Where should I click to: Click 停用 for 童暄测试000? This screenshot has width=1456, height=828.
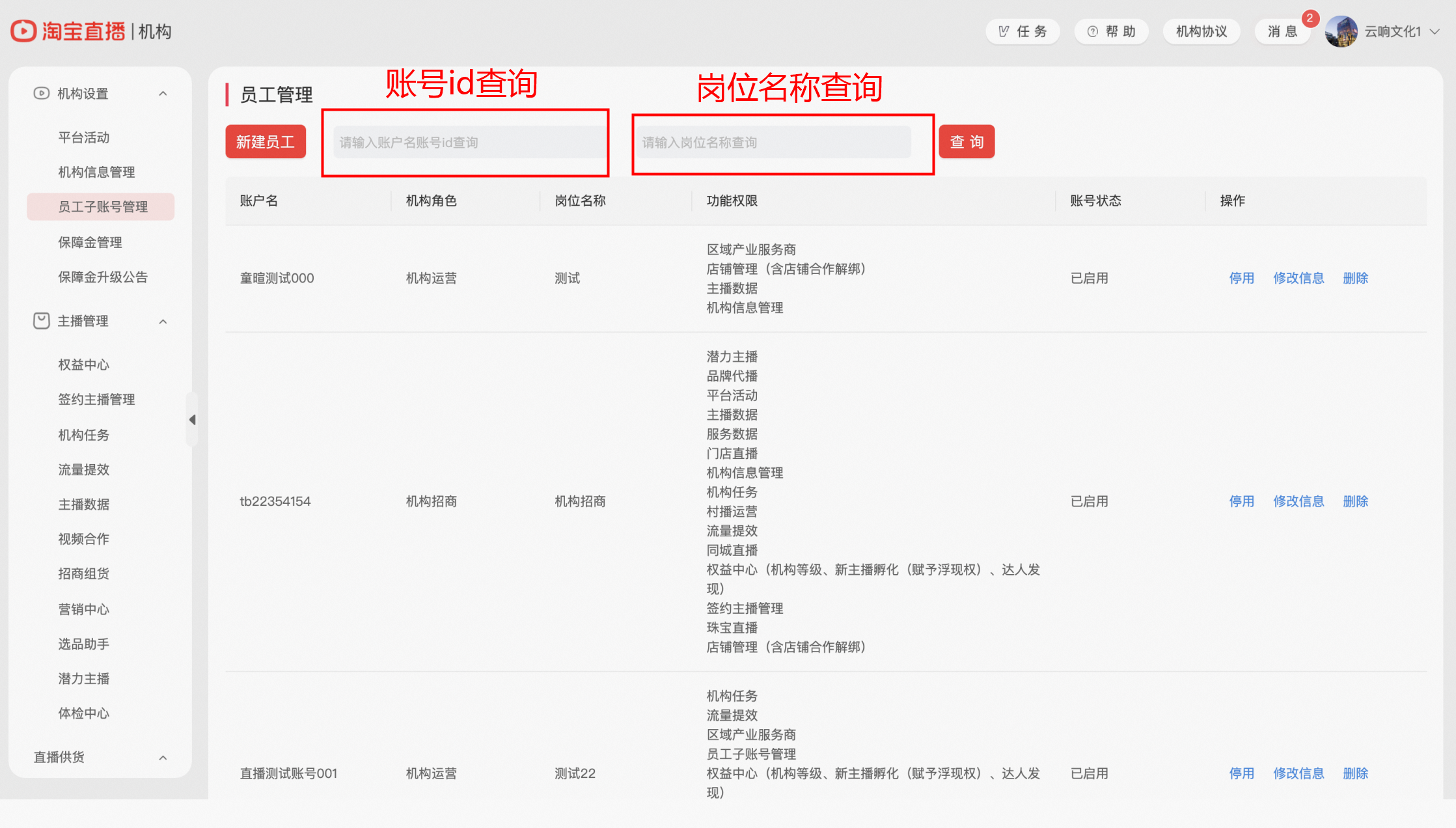(1241, 278)
